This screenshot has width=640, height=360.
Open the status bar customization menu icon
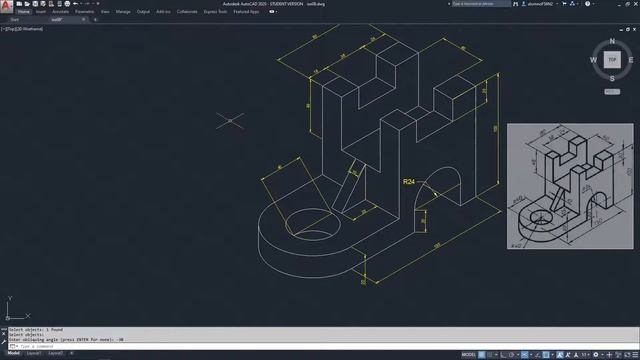click(635, 355)
